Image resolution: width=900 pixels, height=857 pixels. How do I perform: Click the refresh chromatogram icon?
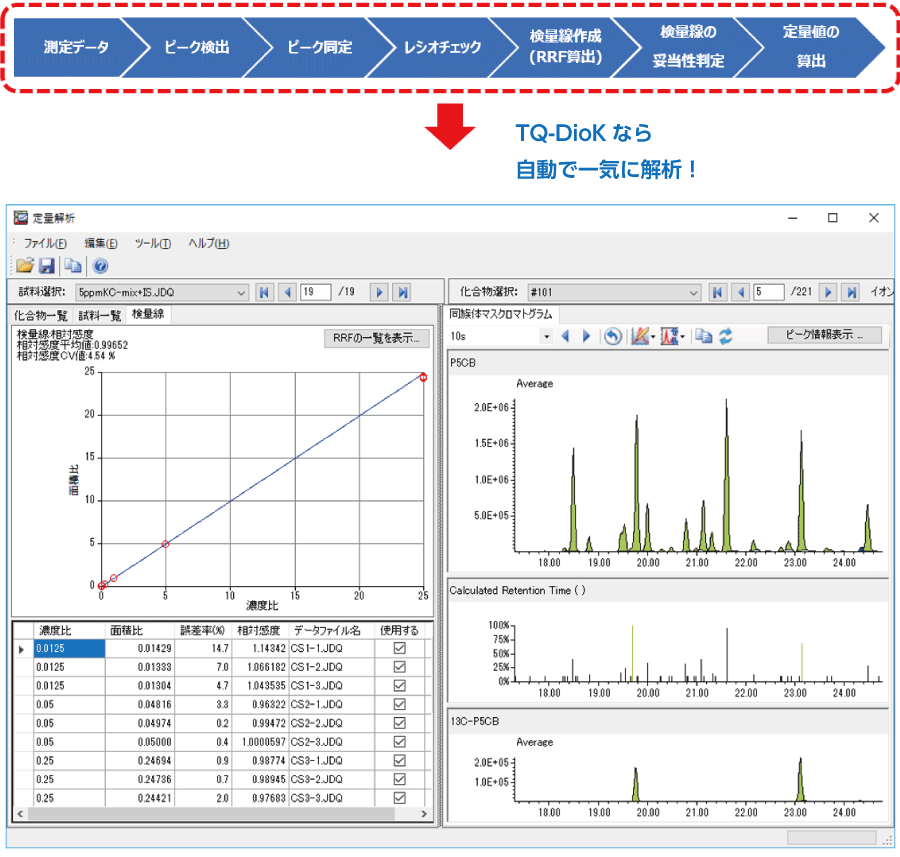click(726, 336)
